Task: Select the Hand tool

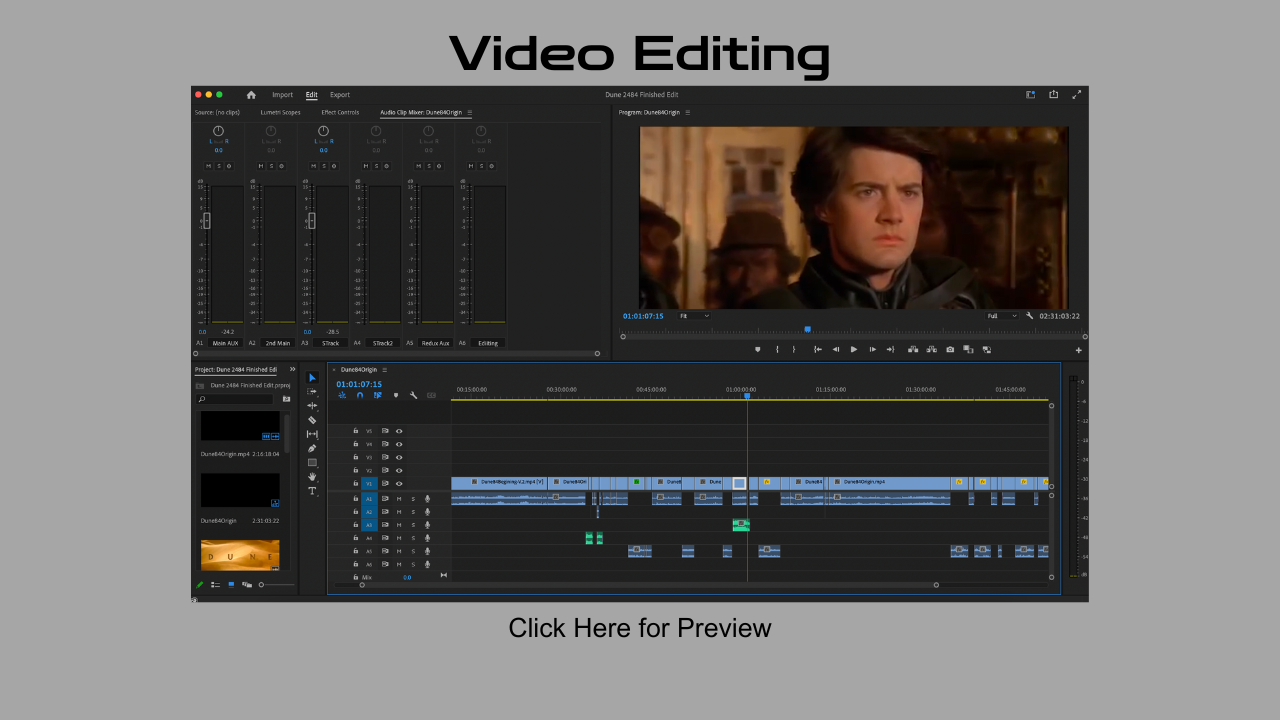Action: 312,476
